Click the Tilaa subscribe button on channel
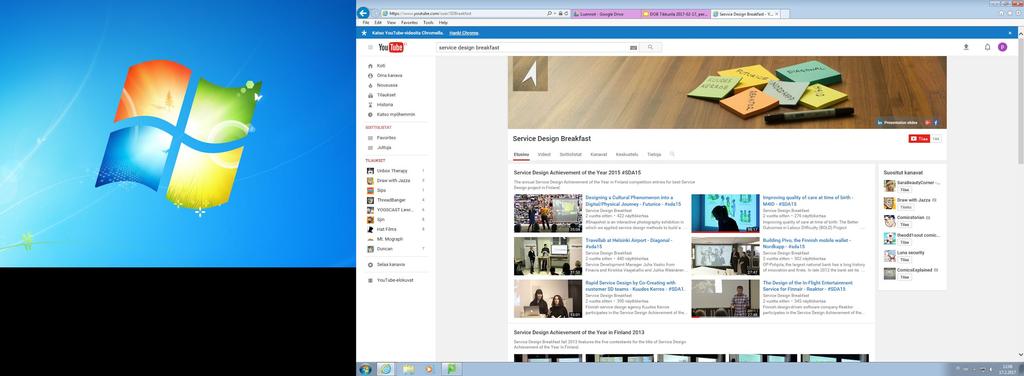The image size is (1024, 376). coord(920,138)
